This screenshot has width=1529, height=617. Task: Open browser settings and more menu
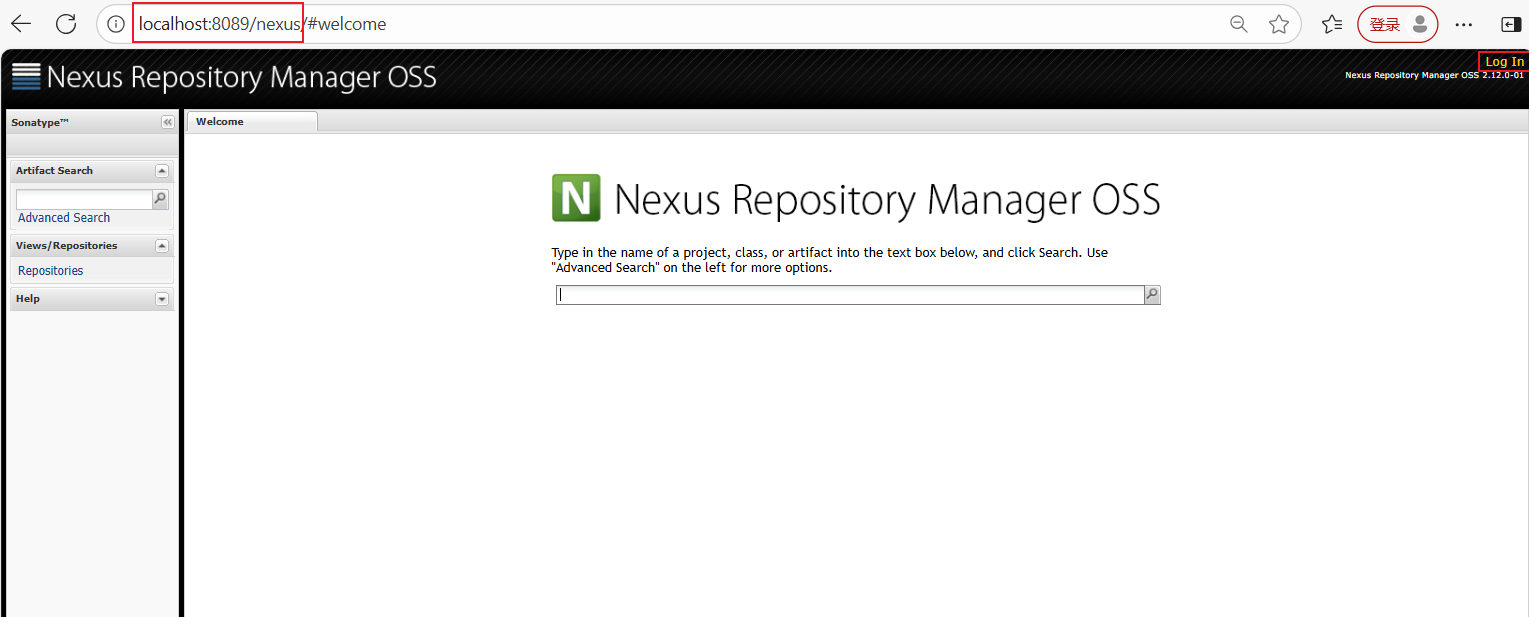pyautogui.click(x=1464, y=24)
